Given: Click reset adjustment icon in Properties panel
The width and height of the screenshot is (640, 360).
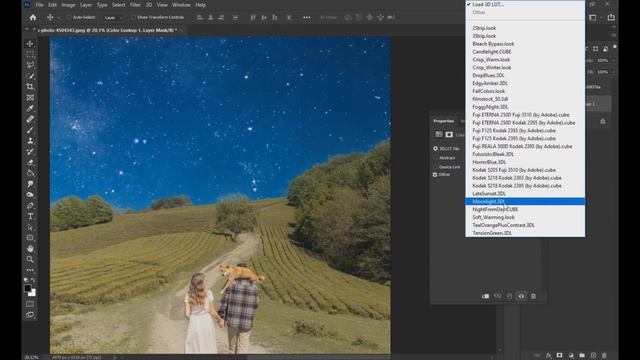Looking at the screenshot, I should click(509, 296).
